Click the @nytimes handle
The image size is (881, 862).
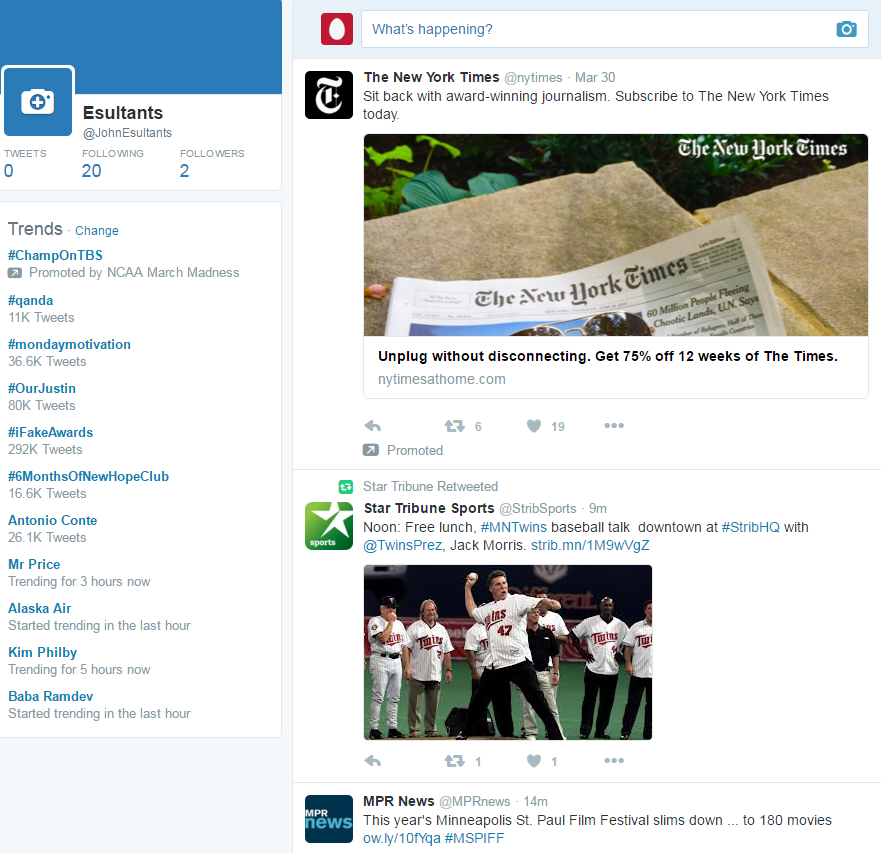pos(533,78)
